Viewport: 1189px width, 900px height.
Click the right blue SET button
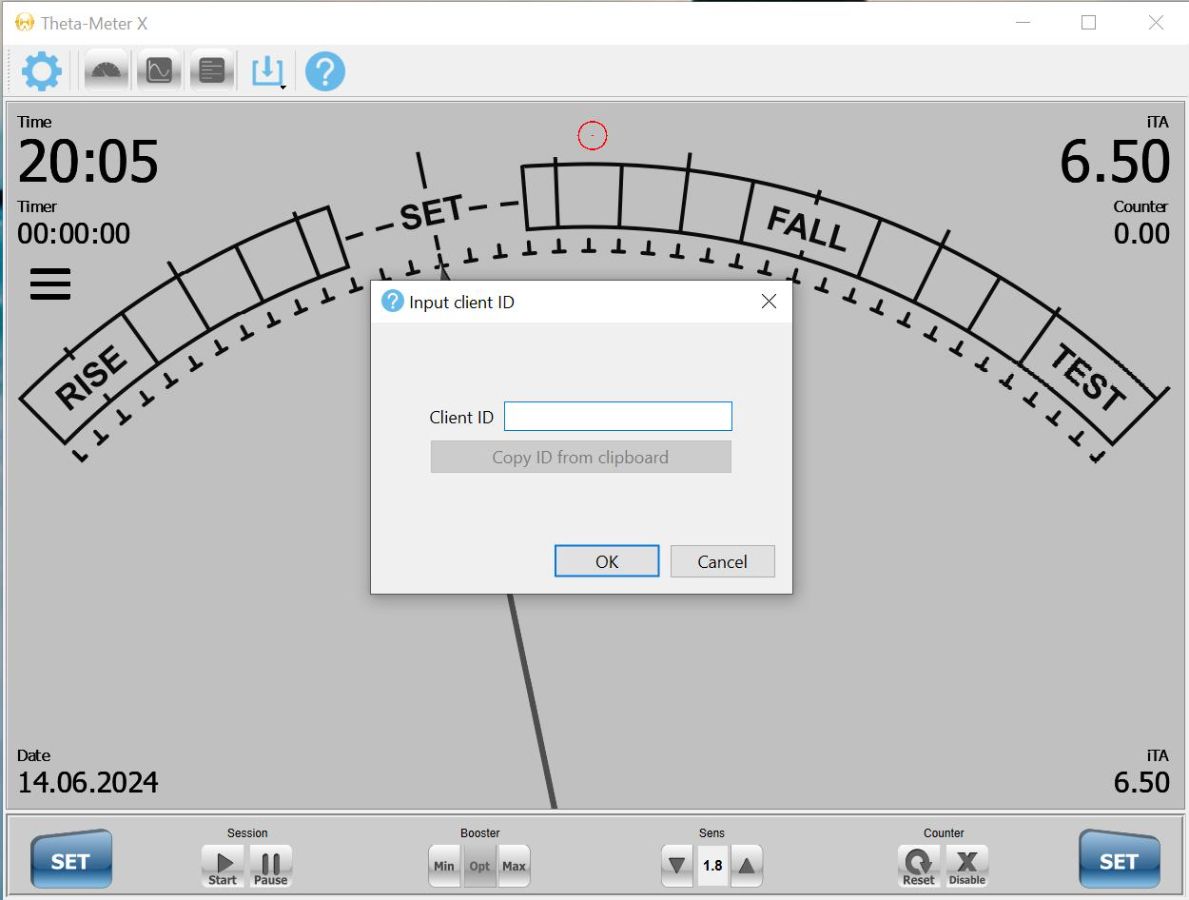tap(1119, 859)
